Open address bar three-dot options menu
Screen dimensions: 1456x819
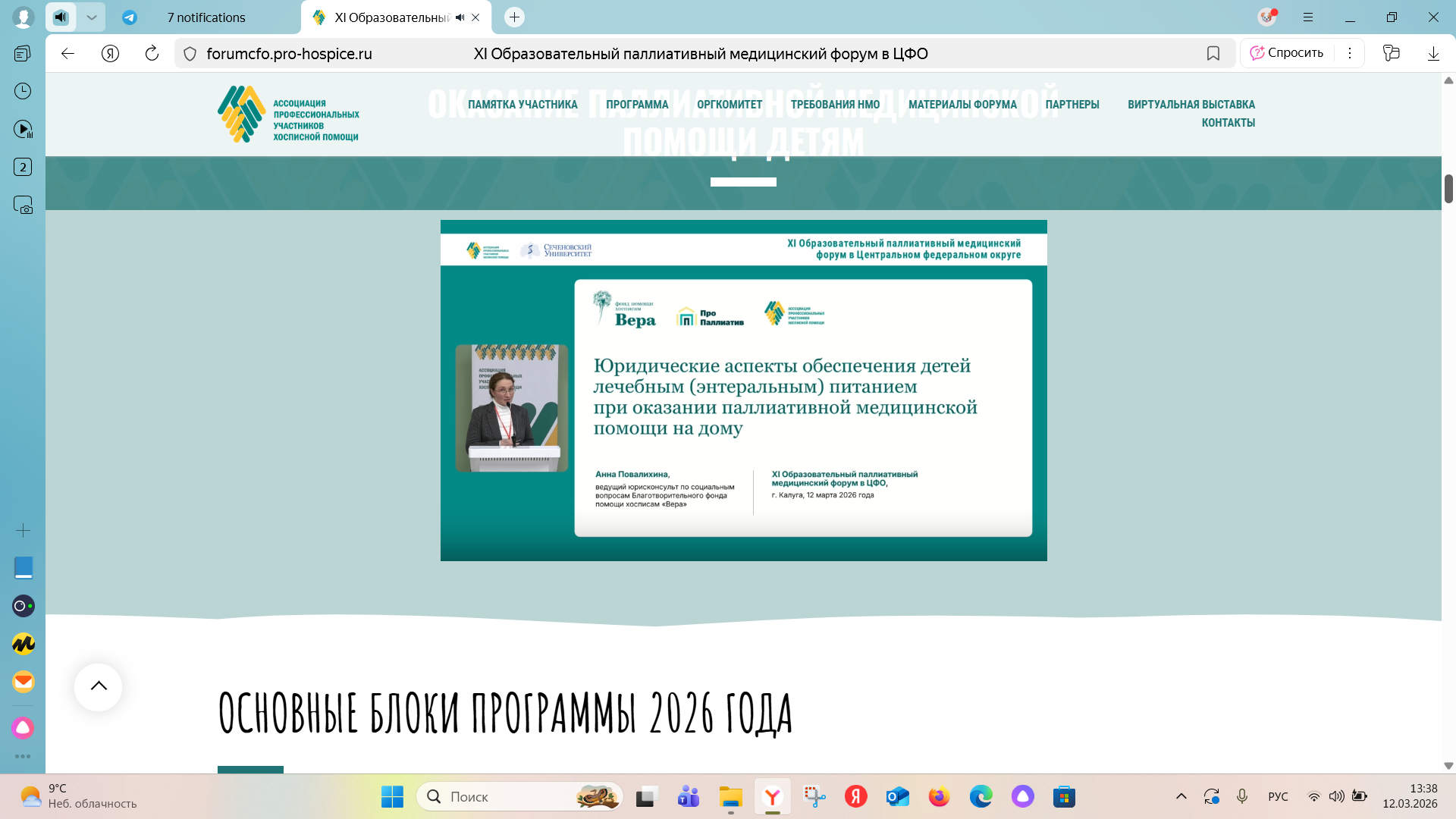[x=1350, y=53]
